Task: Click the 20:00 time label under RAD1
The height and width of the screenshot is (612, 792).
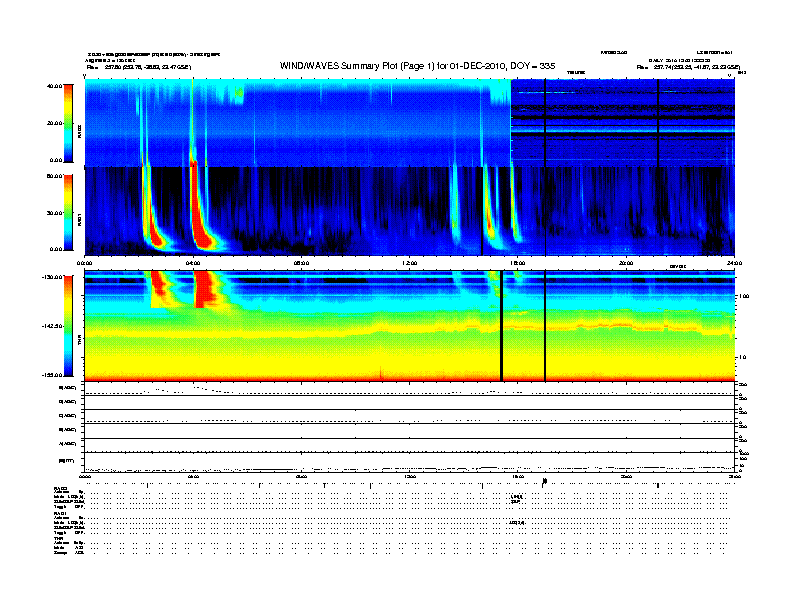Action: click(x=626, y=263)
